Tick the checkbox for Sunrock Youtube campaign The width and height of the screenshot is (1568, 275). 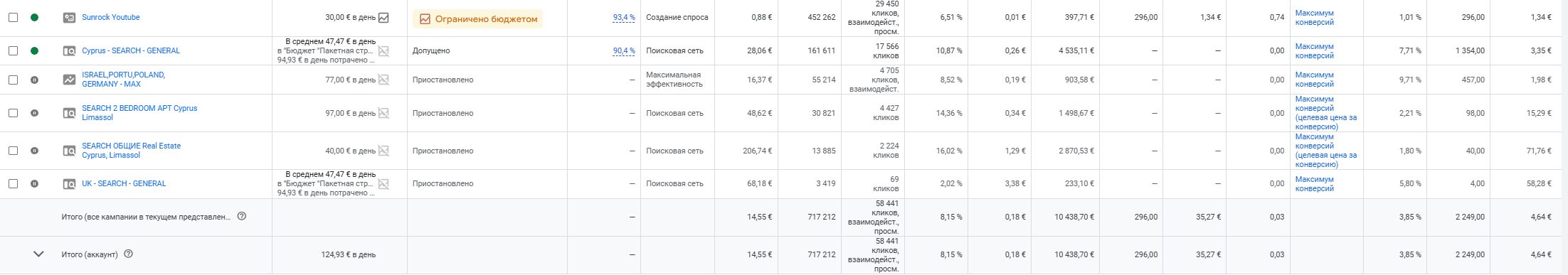13,17
